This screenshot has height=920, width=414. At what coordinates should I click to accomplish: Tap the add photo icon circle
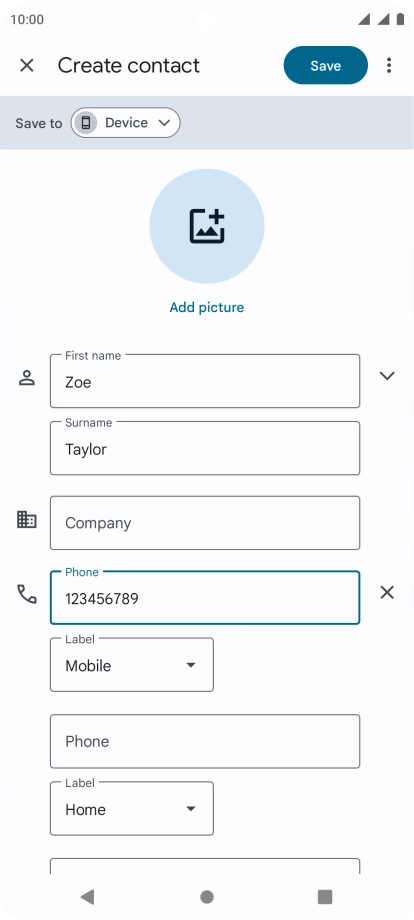point(207,226)
